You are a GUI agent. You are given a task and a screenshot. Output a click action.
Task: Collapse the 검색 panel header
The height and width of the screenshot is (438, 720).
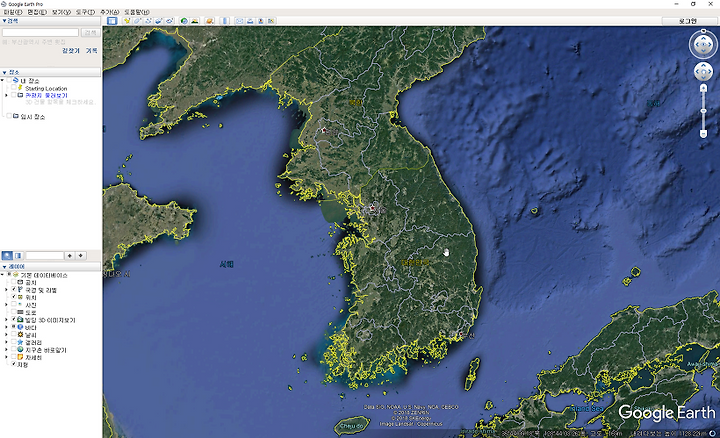point(51,21)
